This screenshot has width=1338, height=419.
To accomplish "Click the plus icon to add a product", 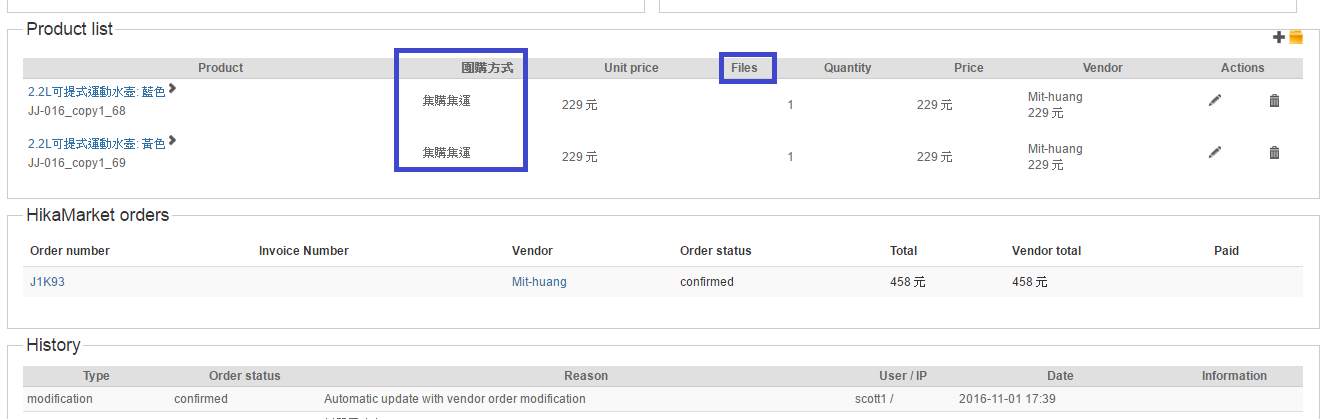I will (x=1278, y=38).
